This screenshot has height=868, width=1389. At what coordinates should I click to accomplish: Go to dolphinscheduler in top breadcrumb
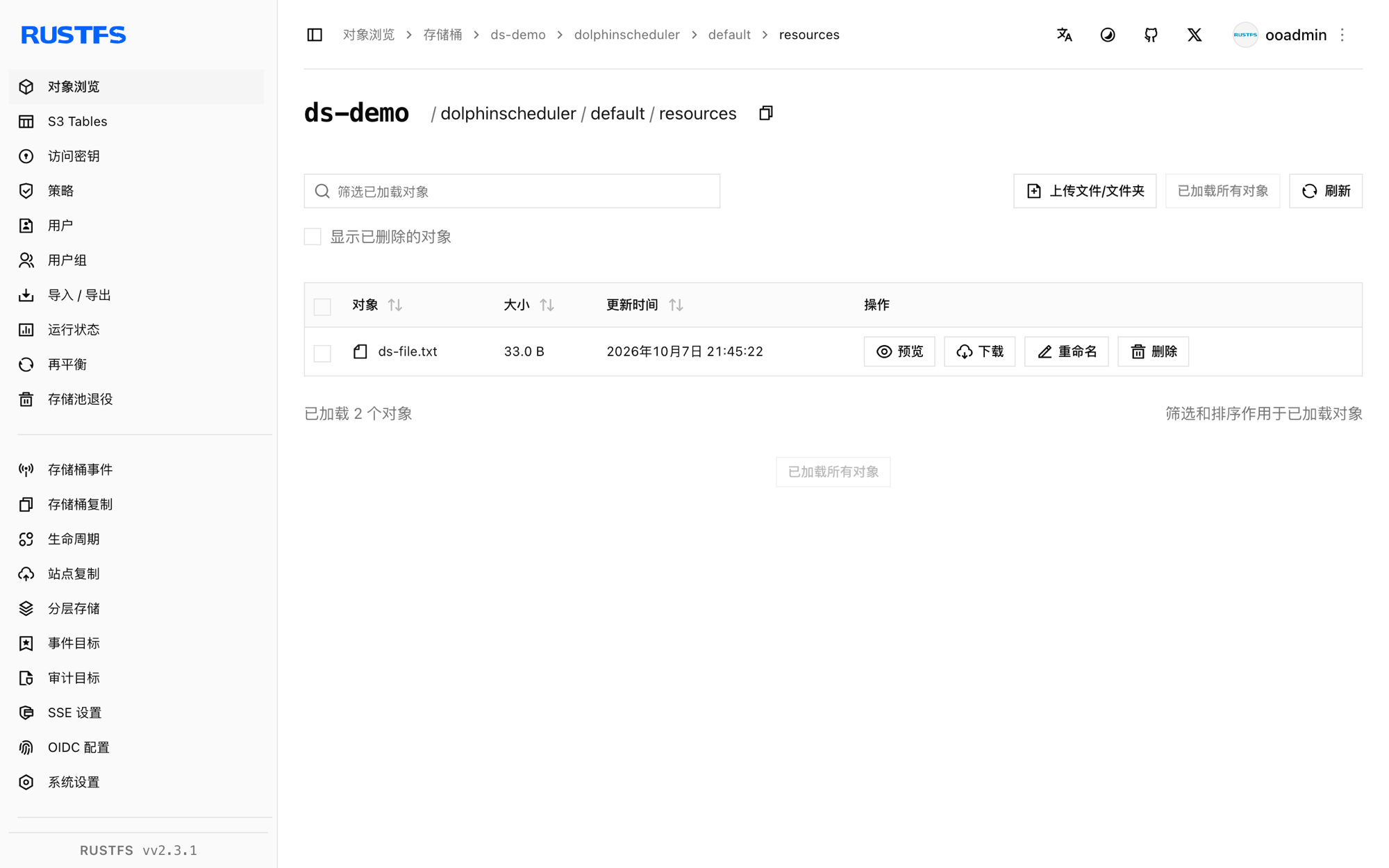click(626, 35)
